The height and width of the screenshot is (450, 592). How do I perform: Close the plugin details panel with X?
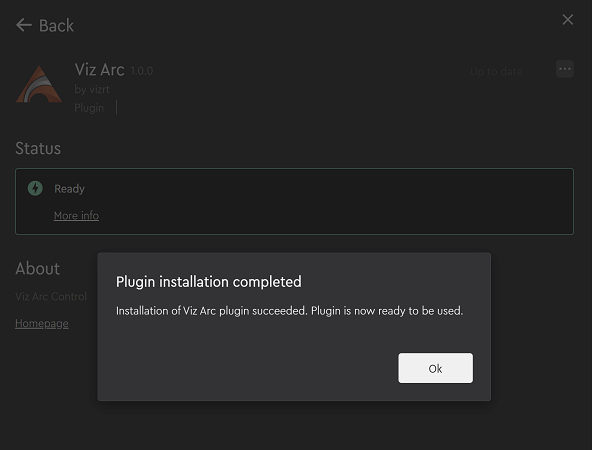(567, 20)
